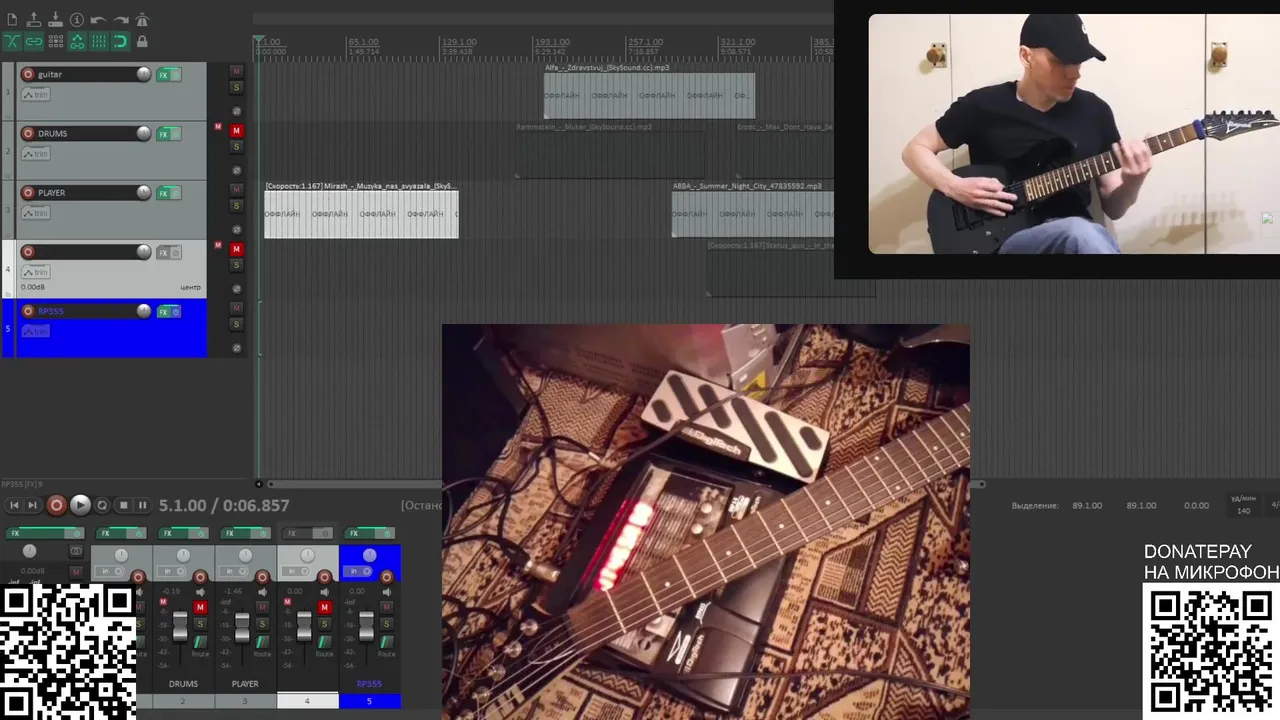Start recording with the transport record button
1280x720 pixels.
tap(57, 505)
